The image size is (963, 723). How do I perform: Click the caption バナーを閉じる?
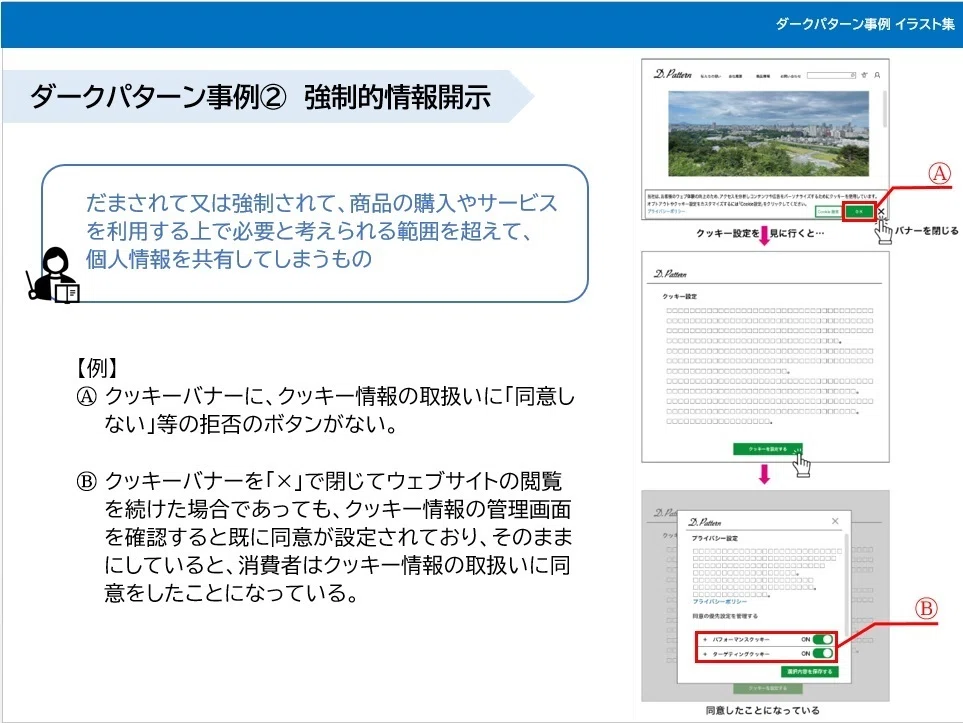coord(926,230)
